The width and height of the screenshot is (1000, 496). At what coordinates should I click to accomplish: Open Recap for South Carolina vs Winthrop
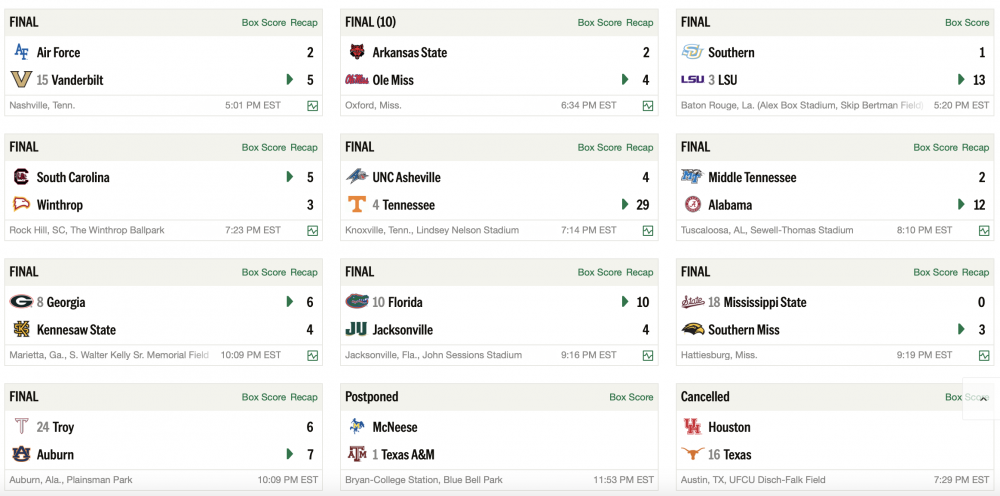tap(304, 148)
